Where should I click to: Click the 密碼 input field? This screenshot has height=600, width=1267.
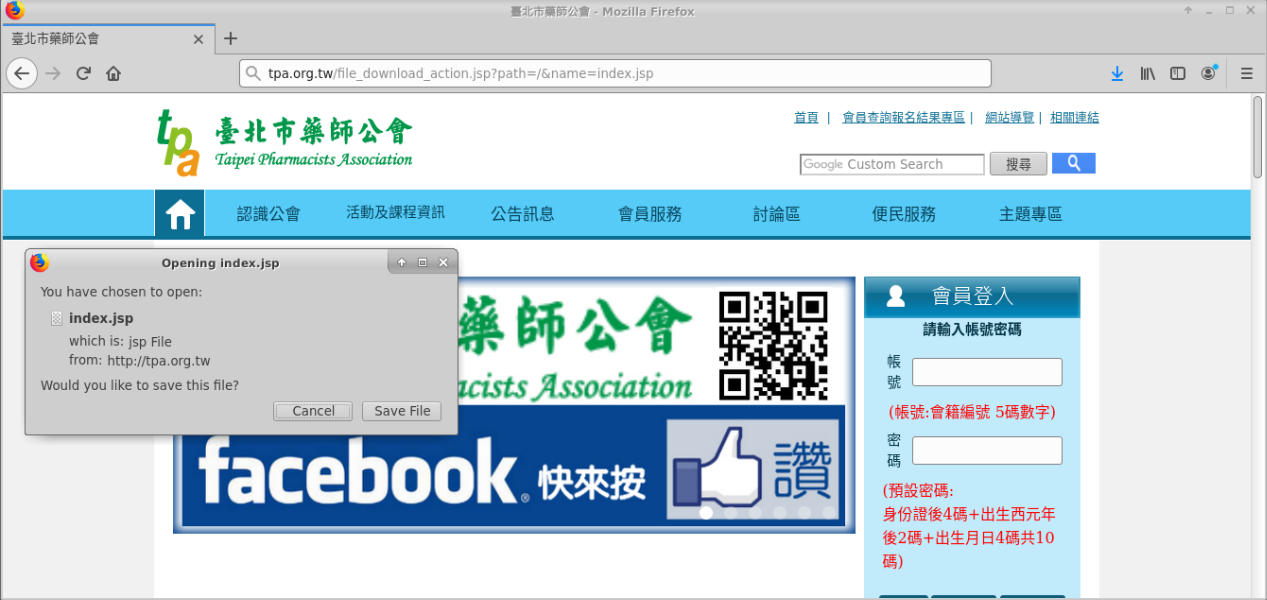tap(987, 450)
